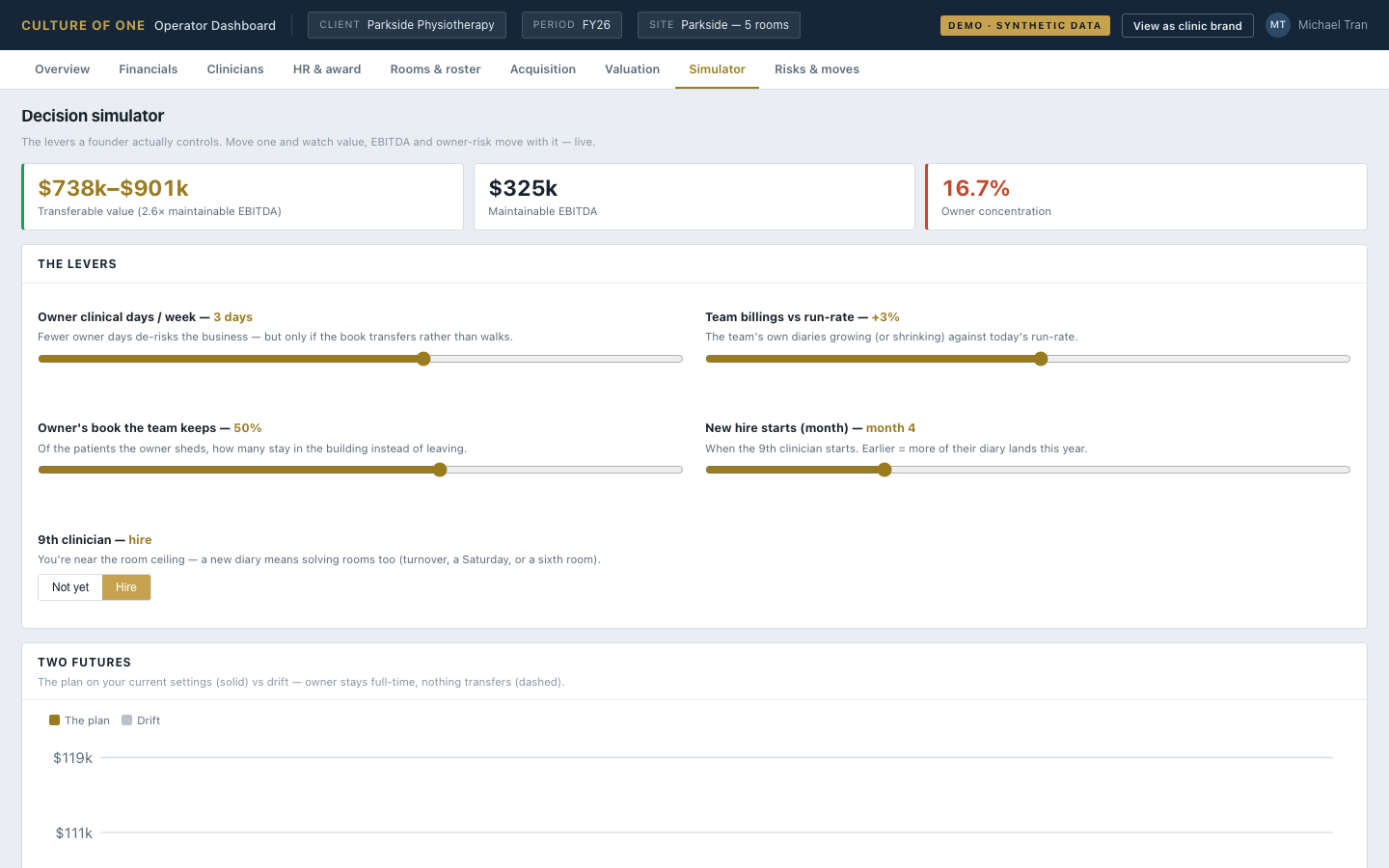Toggle the Drift legend swatch
This screenshot has width=1389, height=868.
(x=126, y=720)
